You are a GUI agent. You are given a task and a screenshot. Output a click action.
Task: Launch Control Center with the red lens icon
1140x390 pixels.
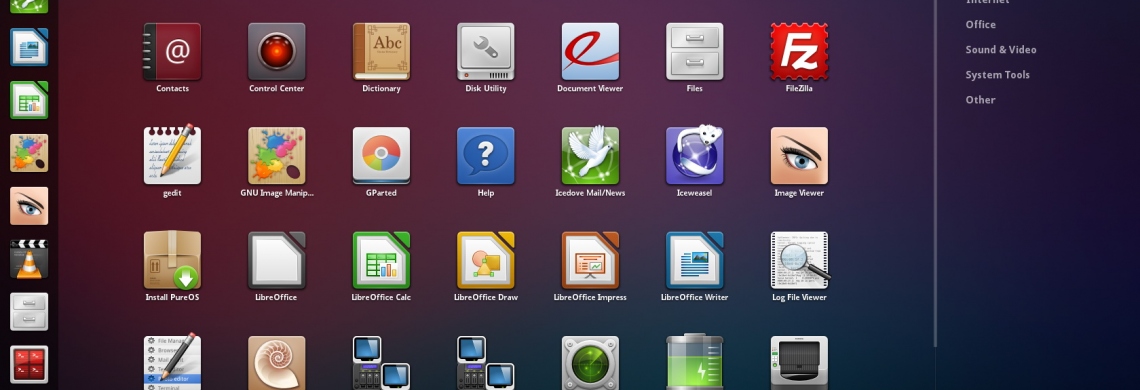(276, 52)
